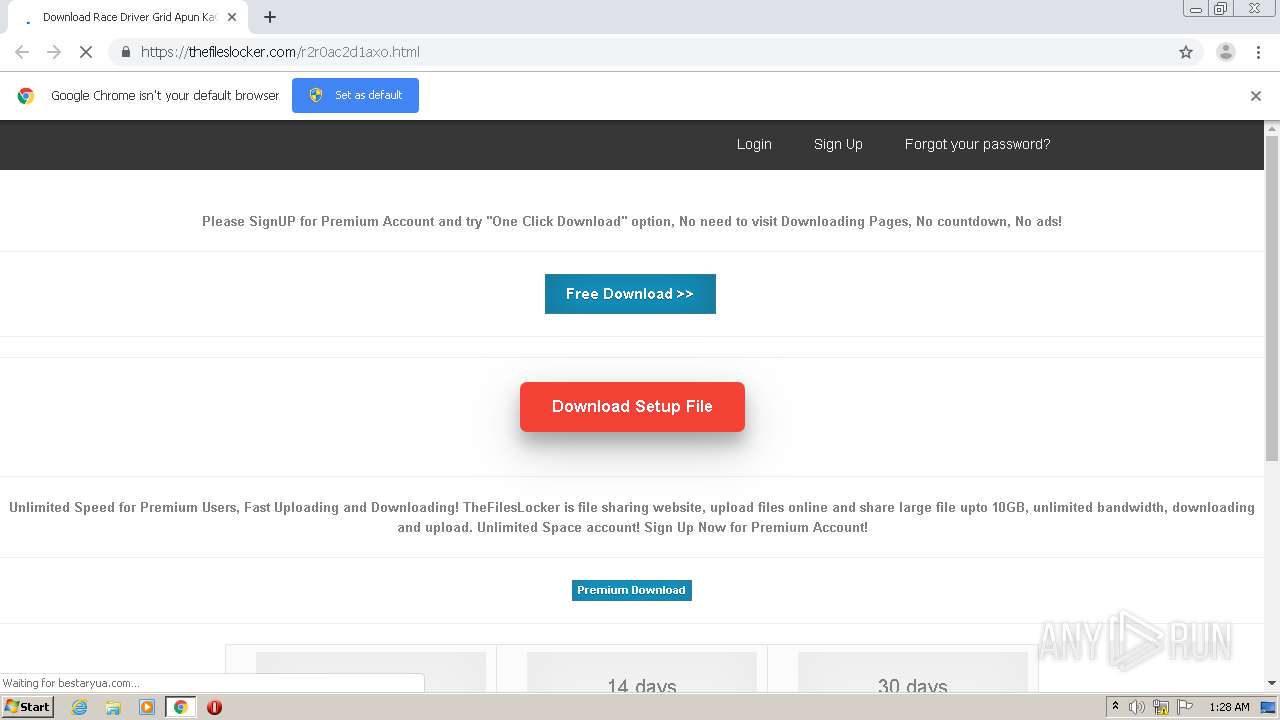
Task: Open Chrome three-dot menu
Action: (1258, 52)
